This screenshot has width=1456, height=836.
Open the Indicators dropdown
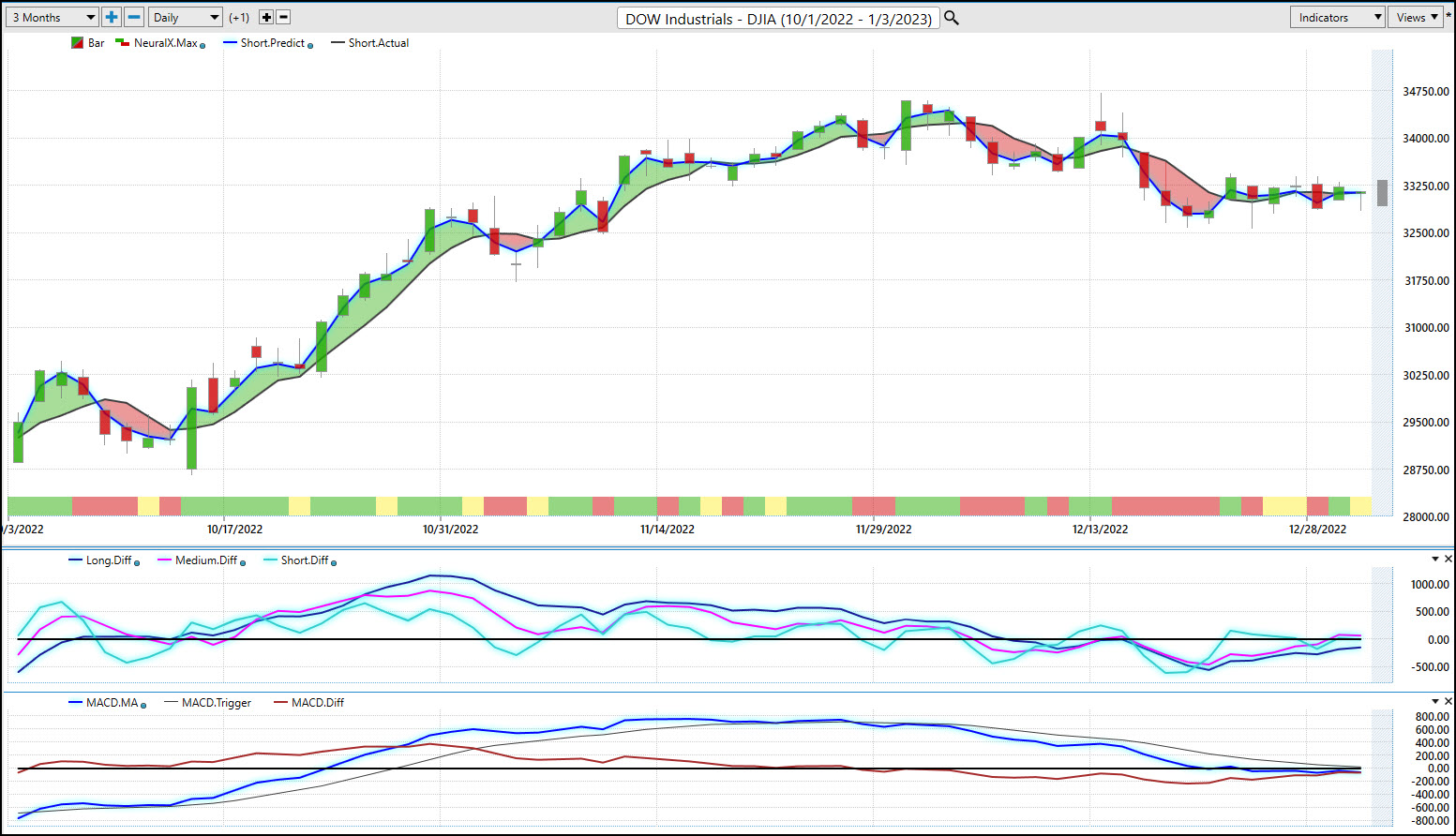pos(1338,17)
